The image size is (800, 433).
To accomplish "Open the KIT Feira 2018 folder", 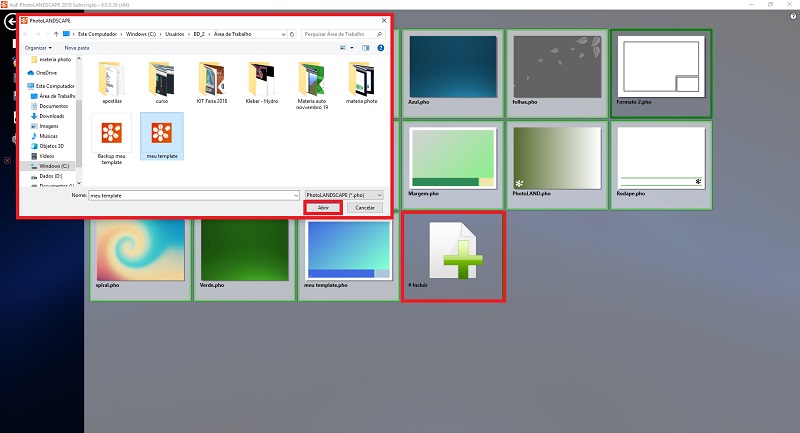I will click(x=212, y=83).
